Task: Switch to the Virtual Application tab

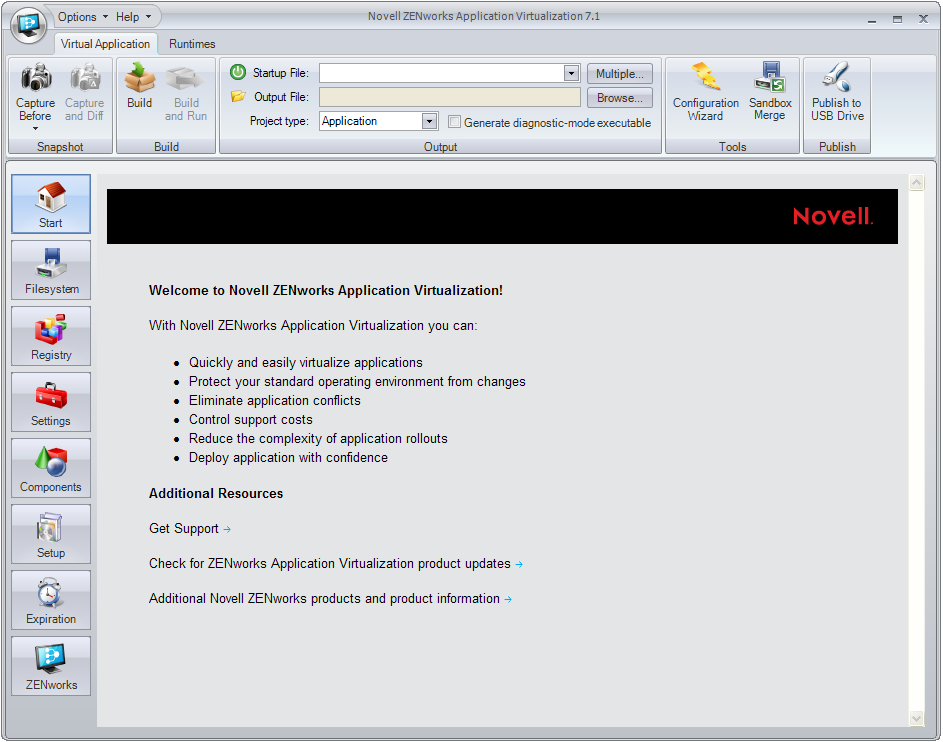Action: pos(105,44)
